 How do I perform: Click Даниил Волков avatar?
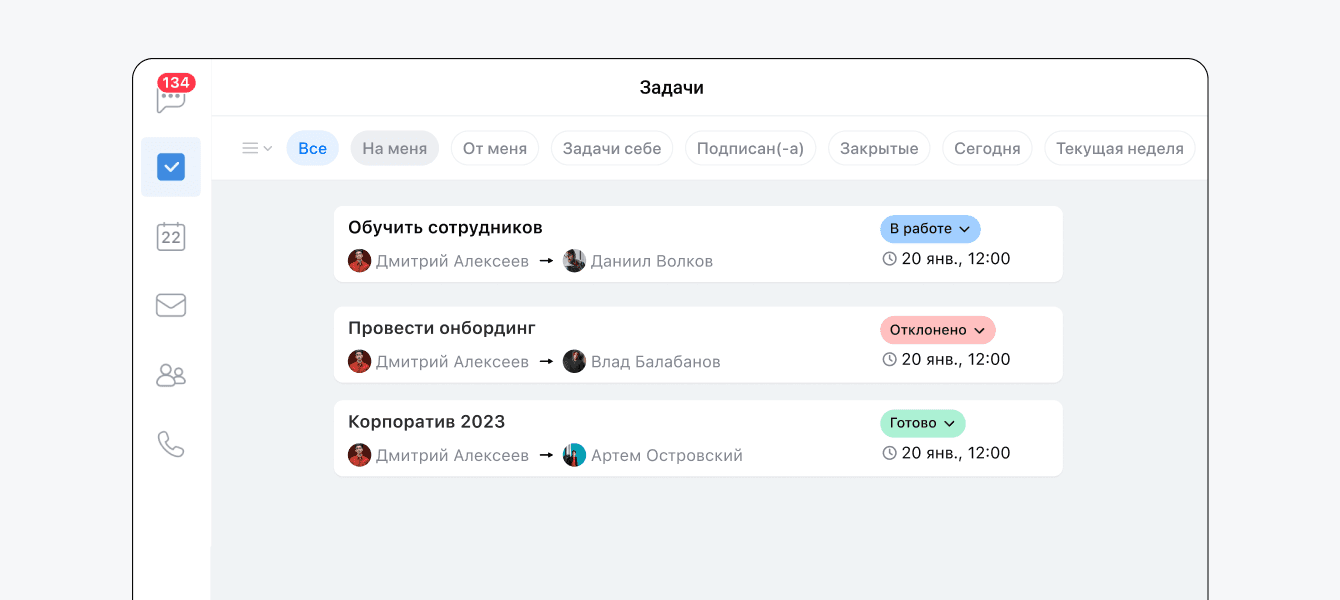pyautogui.click(x=574, y=261)
